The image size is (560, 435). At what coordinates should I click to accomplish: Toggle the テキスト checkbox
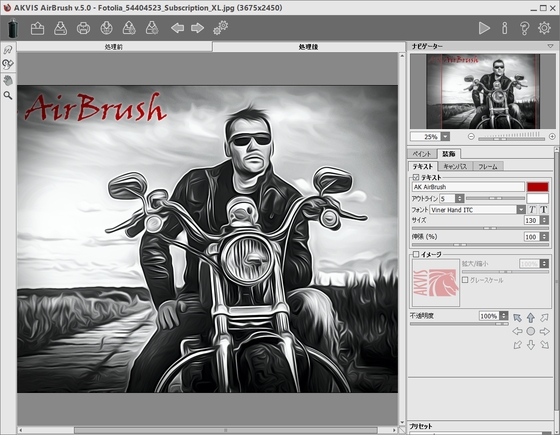click(416, 177)
